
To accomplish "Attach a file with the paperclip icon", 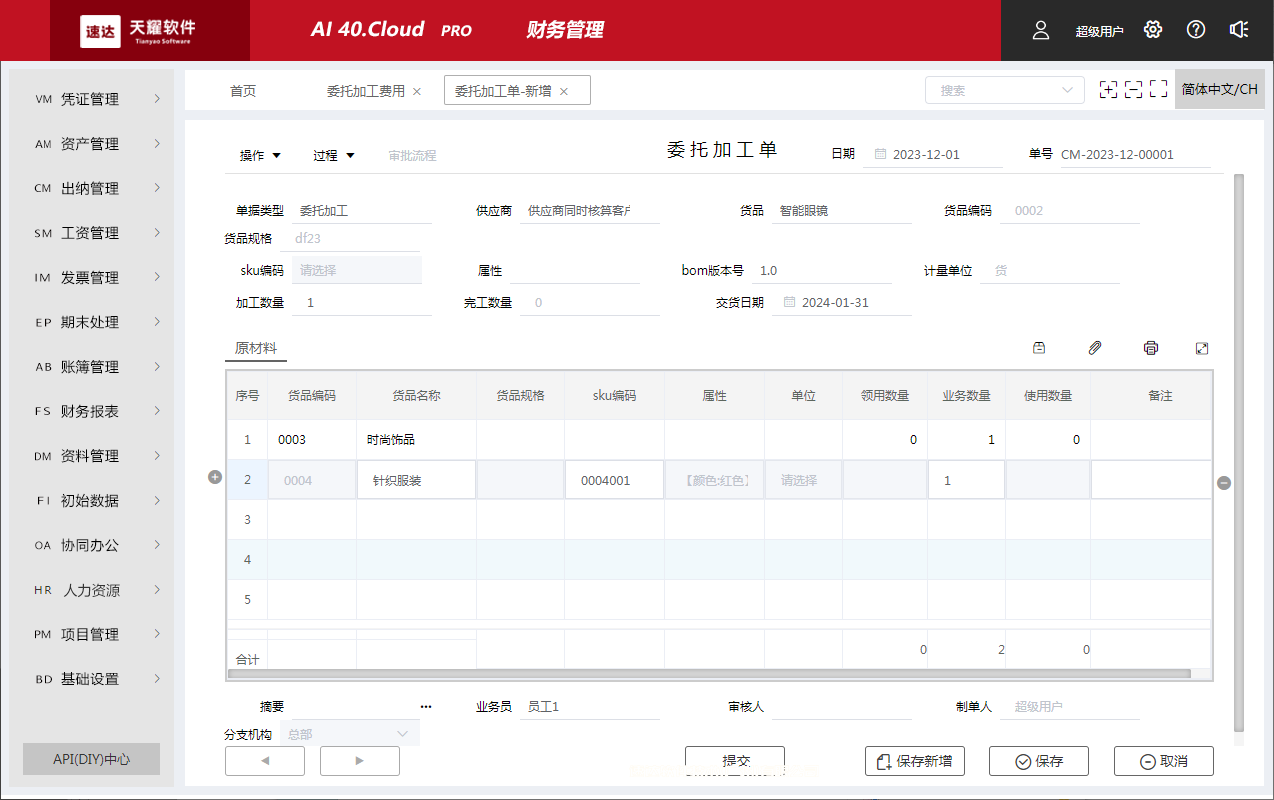I will (x=1094, y=347).
